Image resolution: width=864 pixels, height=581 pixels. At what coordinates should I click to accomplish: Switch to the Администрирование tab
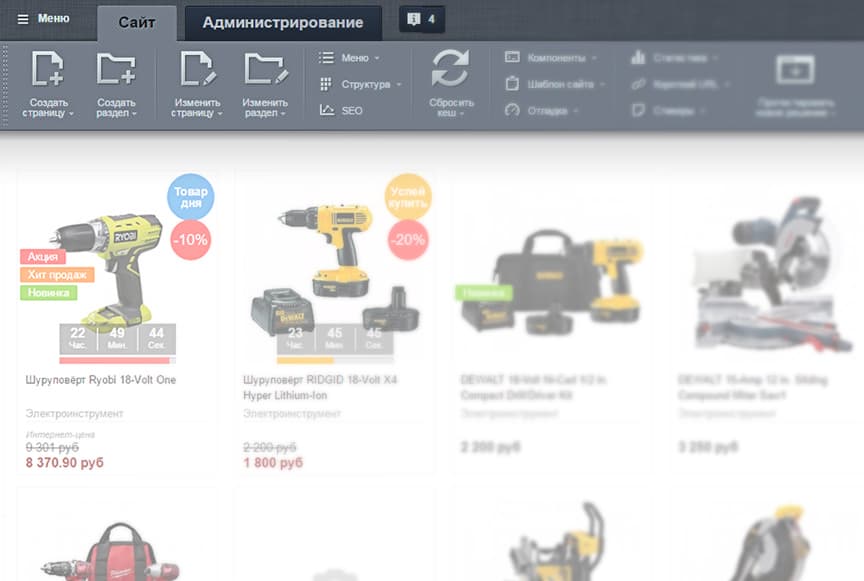[283, 23]
